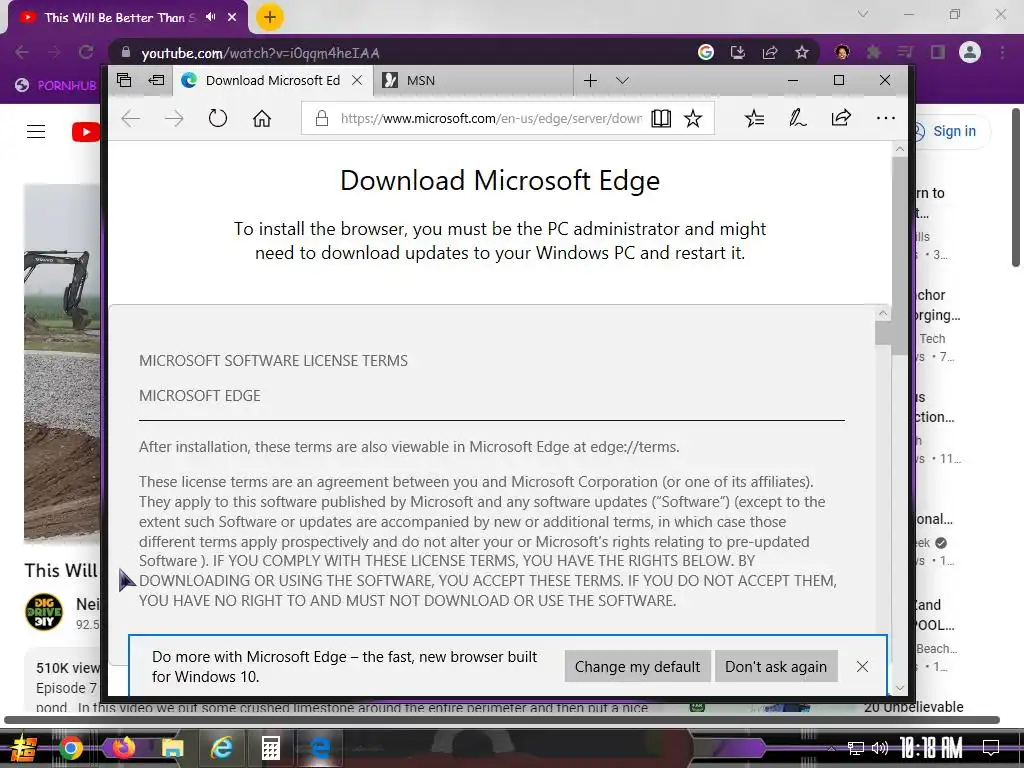
Task: Click youtube.com URL in Chrome address bar
Action: coord(260,53)
